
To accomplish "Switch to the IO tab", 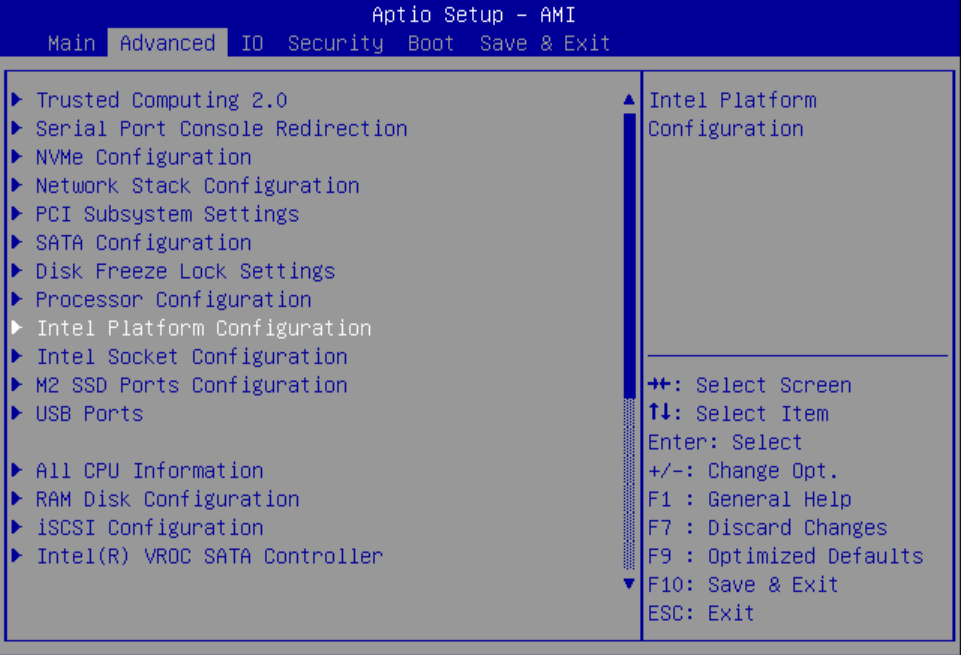I will click(252, 43).
